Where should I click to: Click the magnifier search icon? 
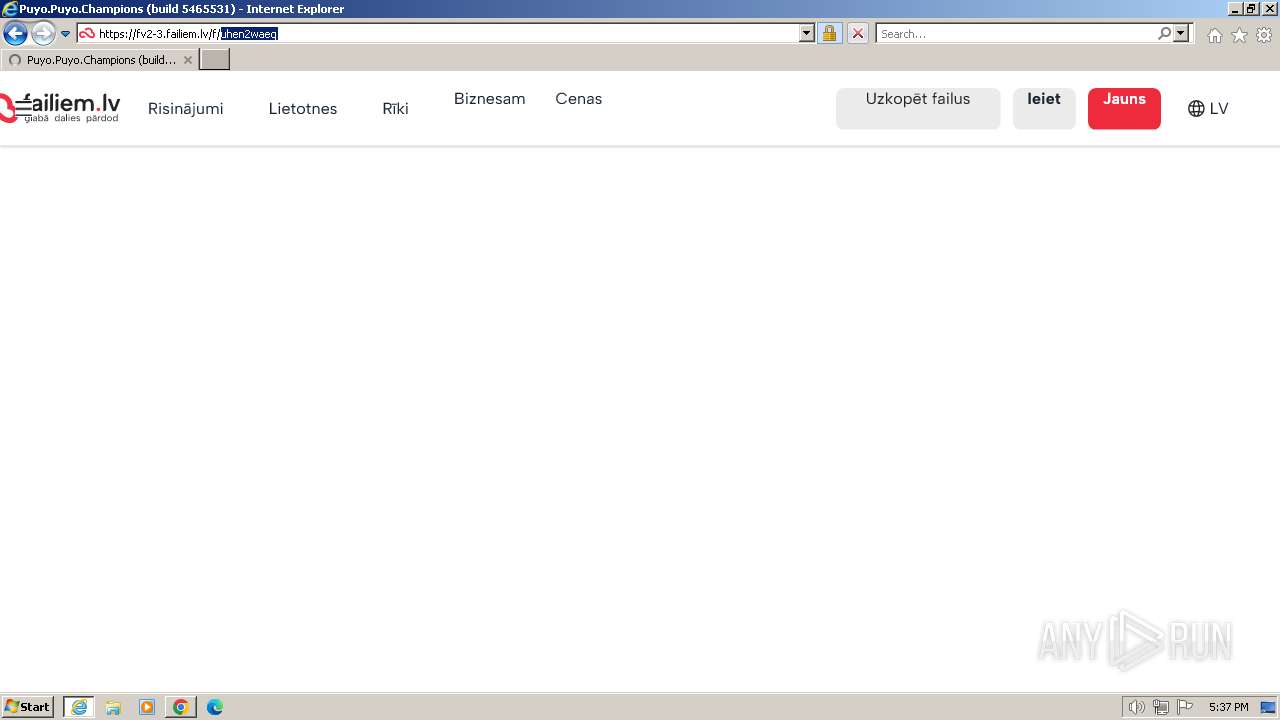tap(1164, 34)
